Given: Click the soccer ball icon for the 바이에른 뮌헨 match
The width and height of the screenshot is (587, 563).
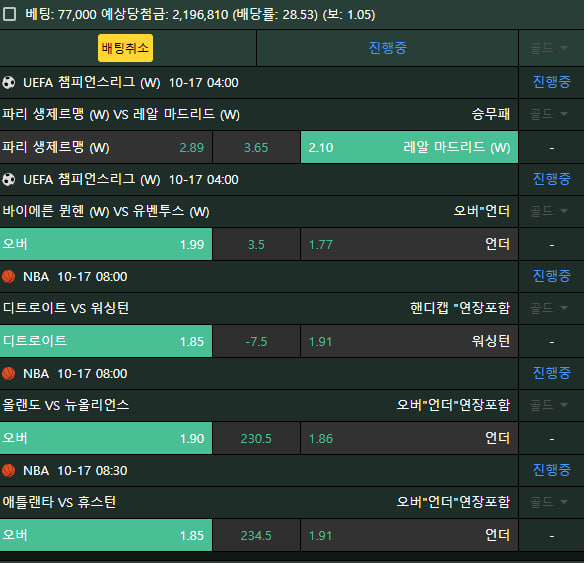Looking at the screenshot, I should coord(9,180).
